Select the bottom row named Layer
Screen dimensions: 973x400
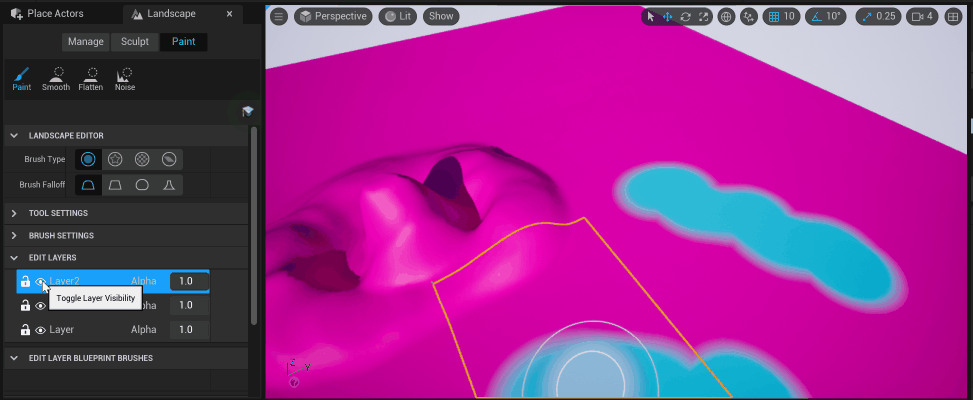[113, 329]
